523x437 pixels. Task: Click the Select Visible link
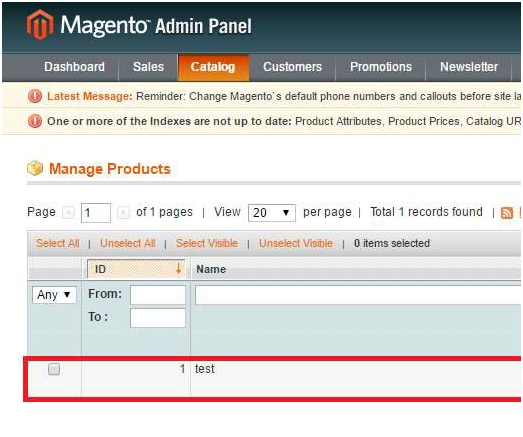[x=207, y=243]
